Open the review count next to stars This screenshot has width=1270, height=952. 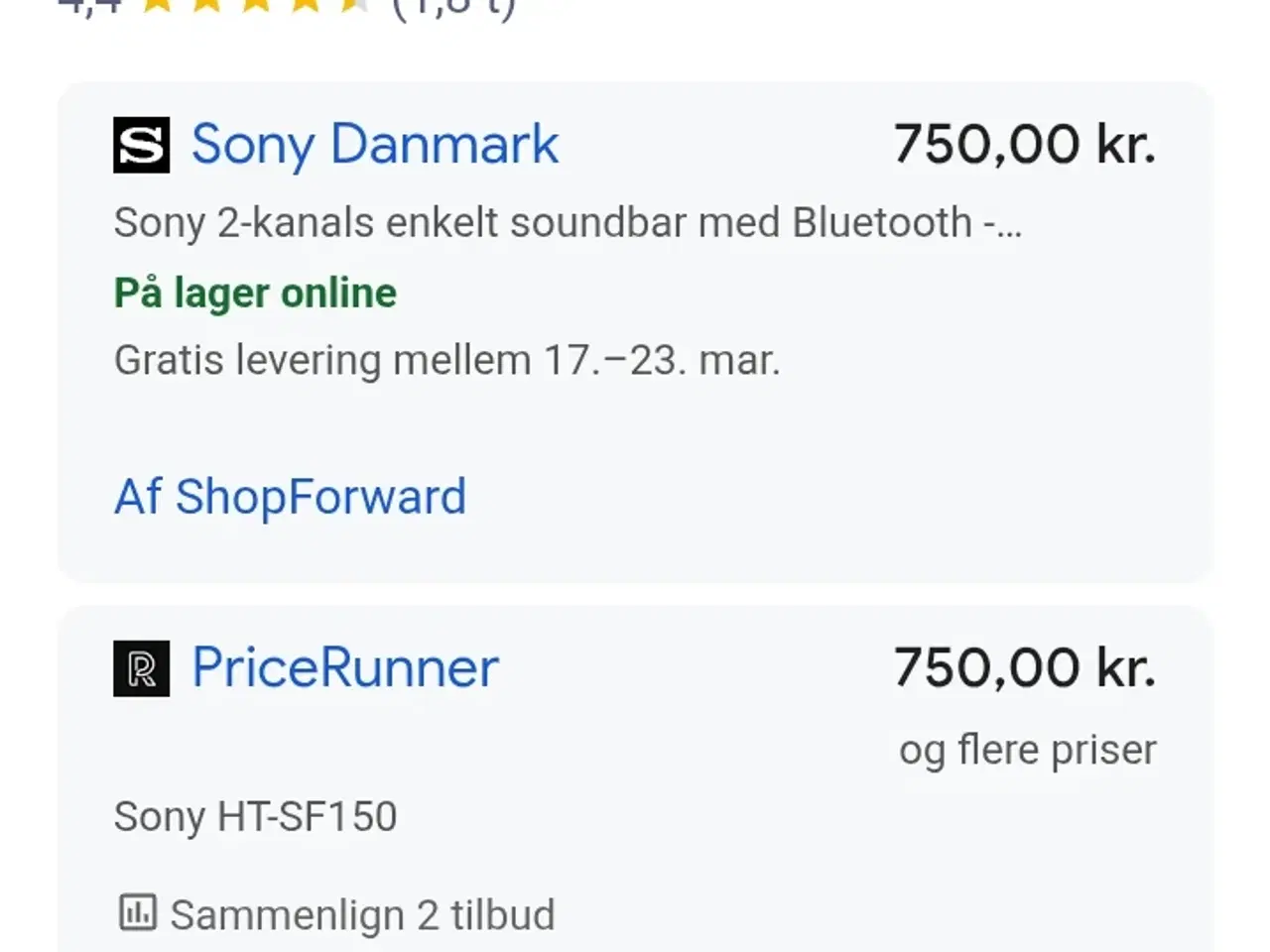pyautogui.click(x=453, y=8)
